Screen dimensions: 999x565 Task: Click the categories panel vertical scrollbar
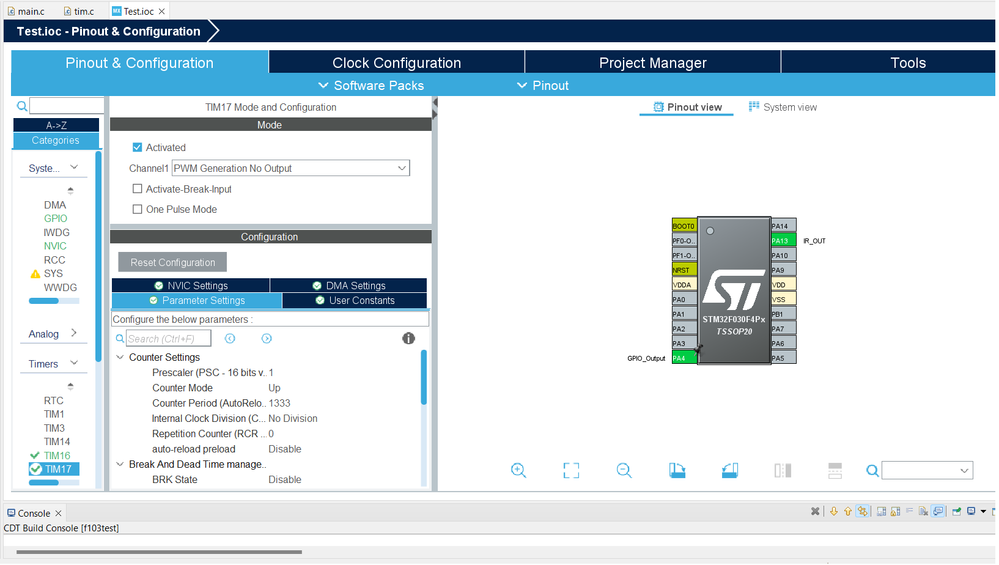98,256
